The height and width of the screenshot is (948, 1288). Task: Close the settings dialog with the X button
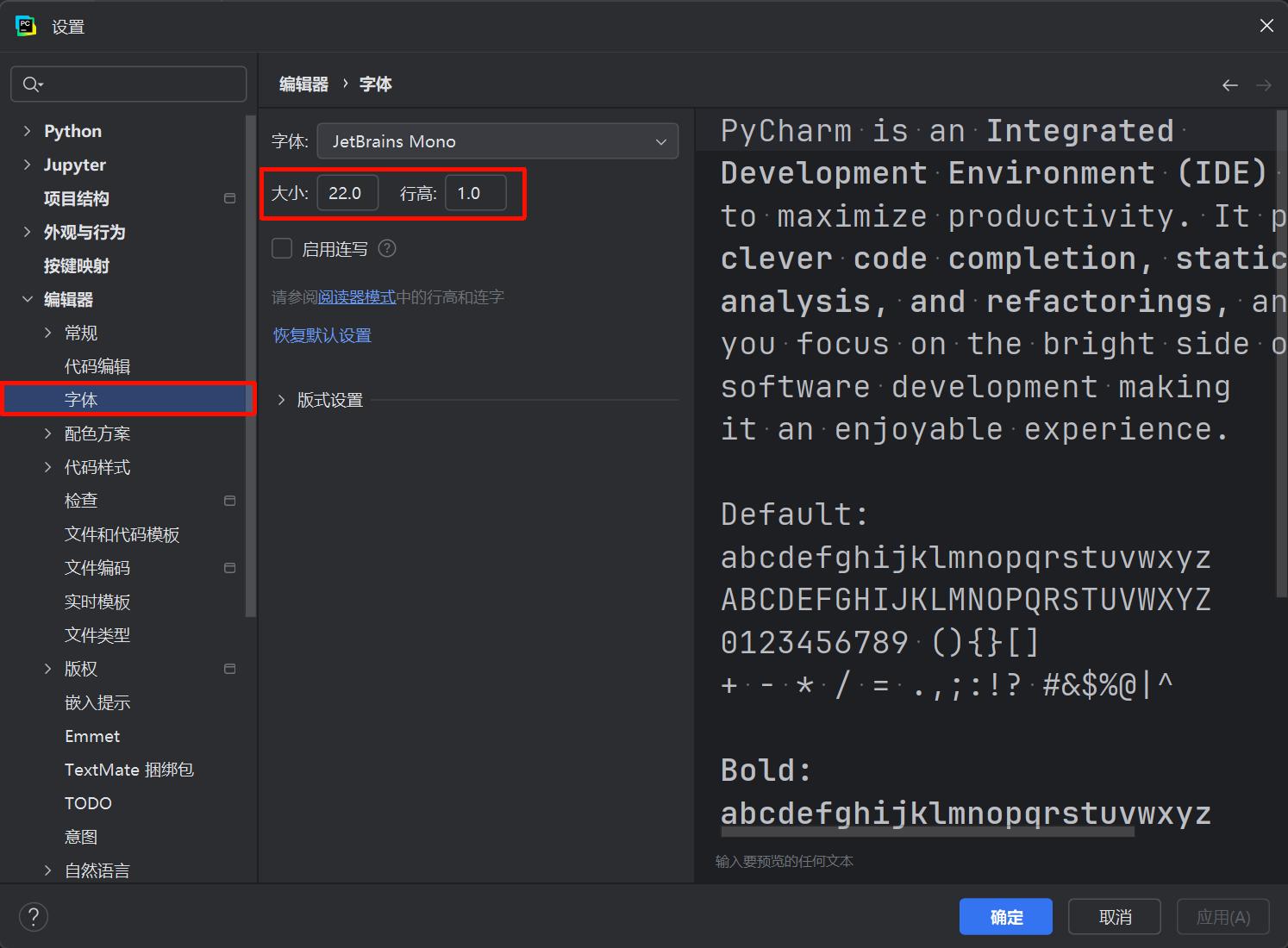[x=1266, y=26]
